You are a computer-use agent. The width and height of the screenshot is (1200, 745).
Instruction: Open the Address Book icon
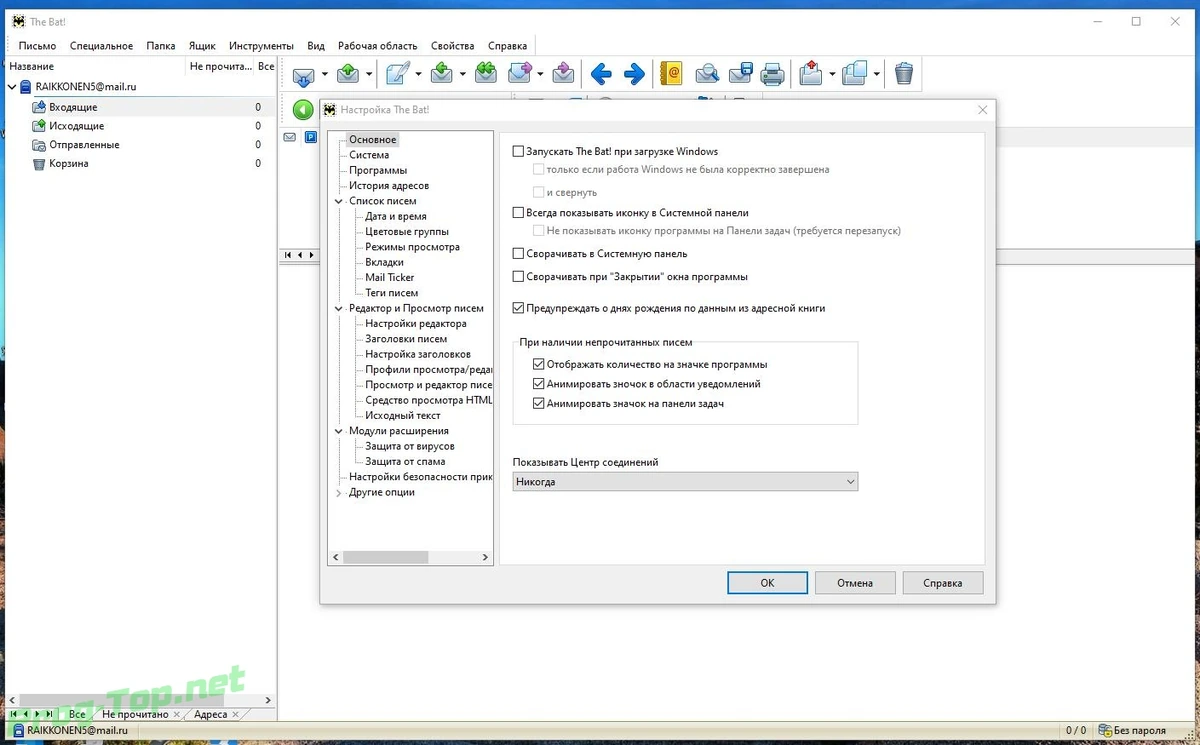[672, 73]
